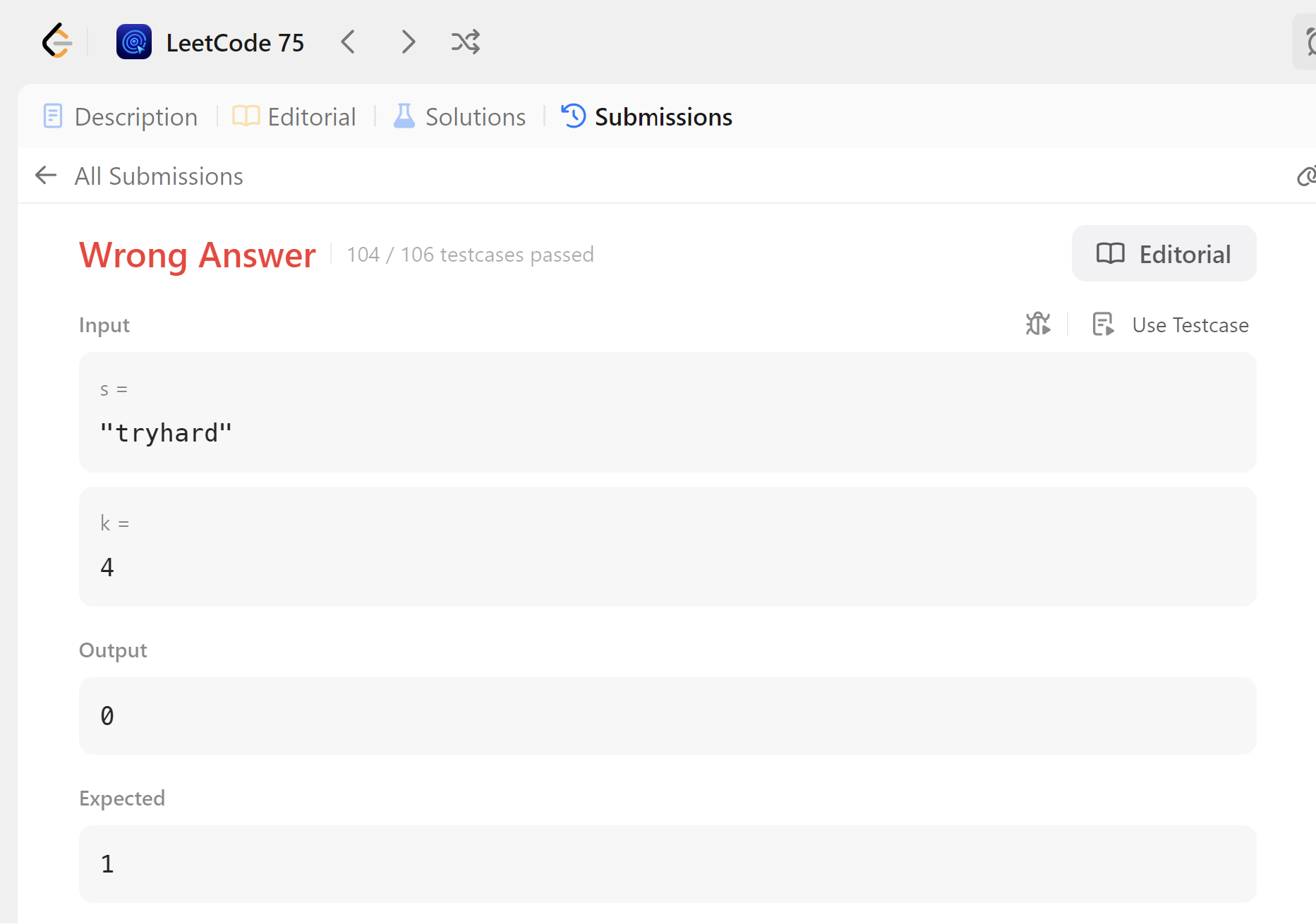
Task: Go to the next problem arrow
Action: pyautogui.click(x=408, y=42)
